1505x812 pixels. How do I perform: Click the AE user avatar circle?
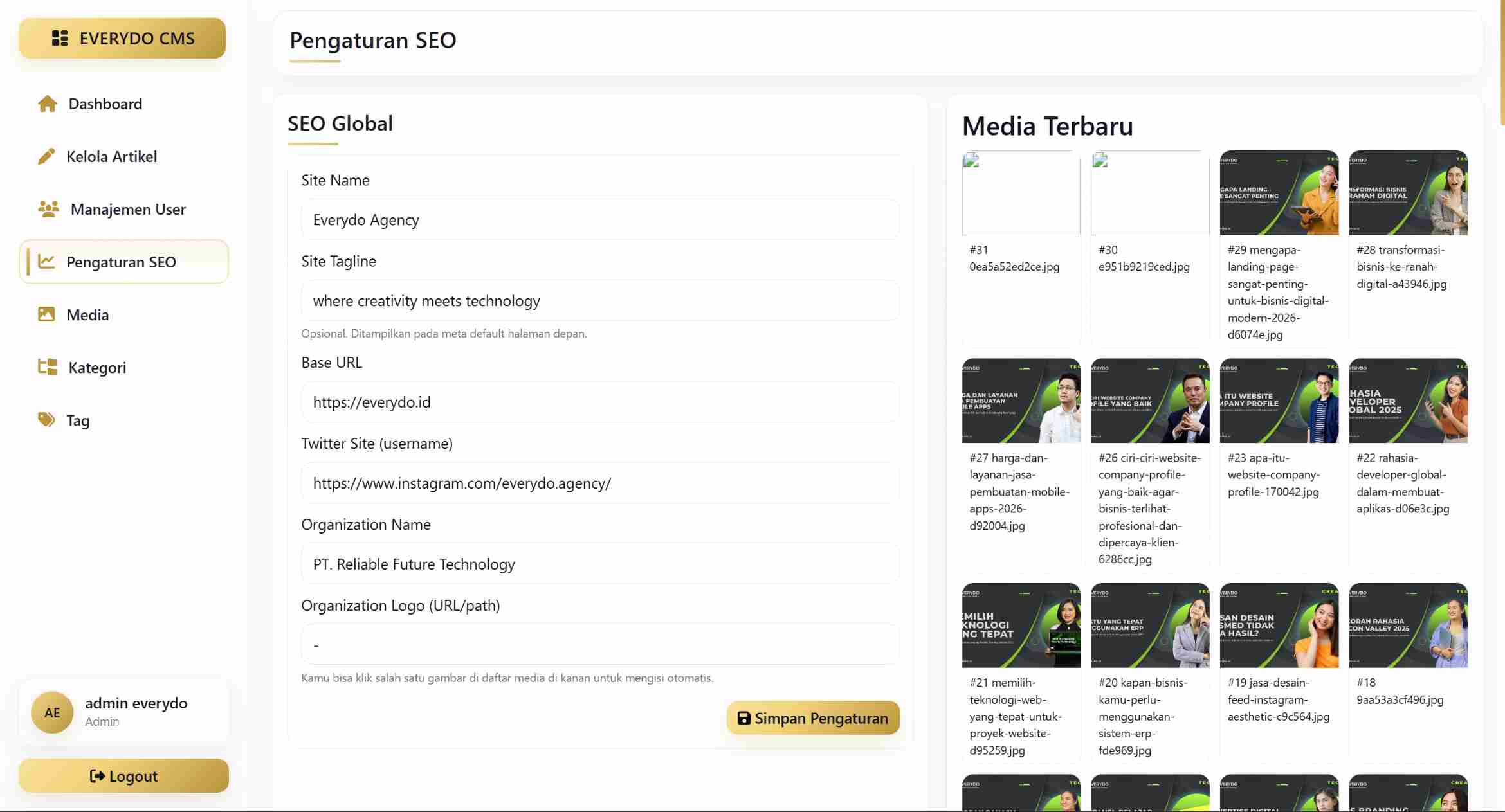(52, 712)
